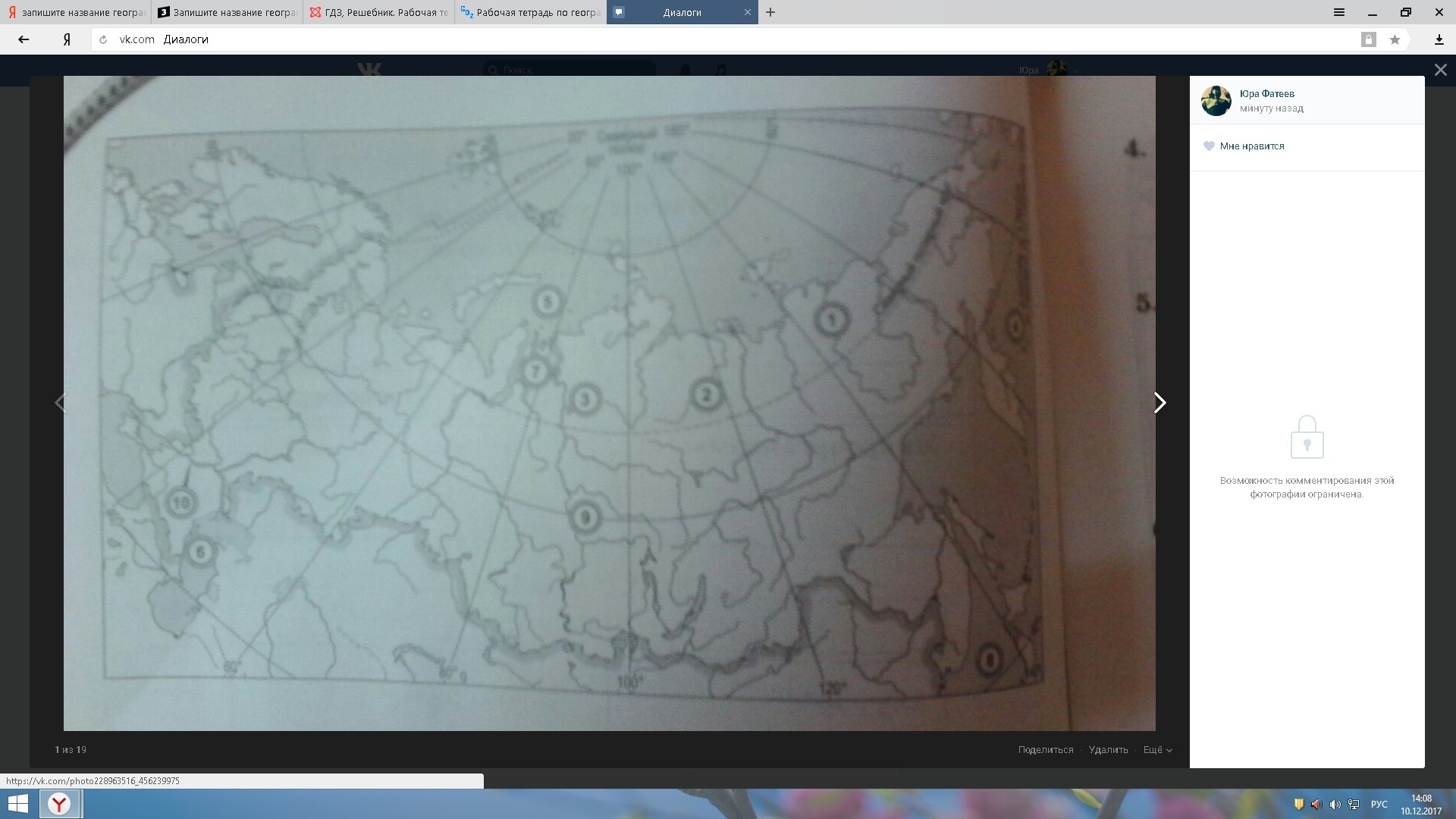The width and height of the screenshot is (1456, 819).
Task: Reload page with the refresh icon
Action: pos(103,39)
